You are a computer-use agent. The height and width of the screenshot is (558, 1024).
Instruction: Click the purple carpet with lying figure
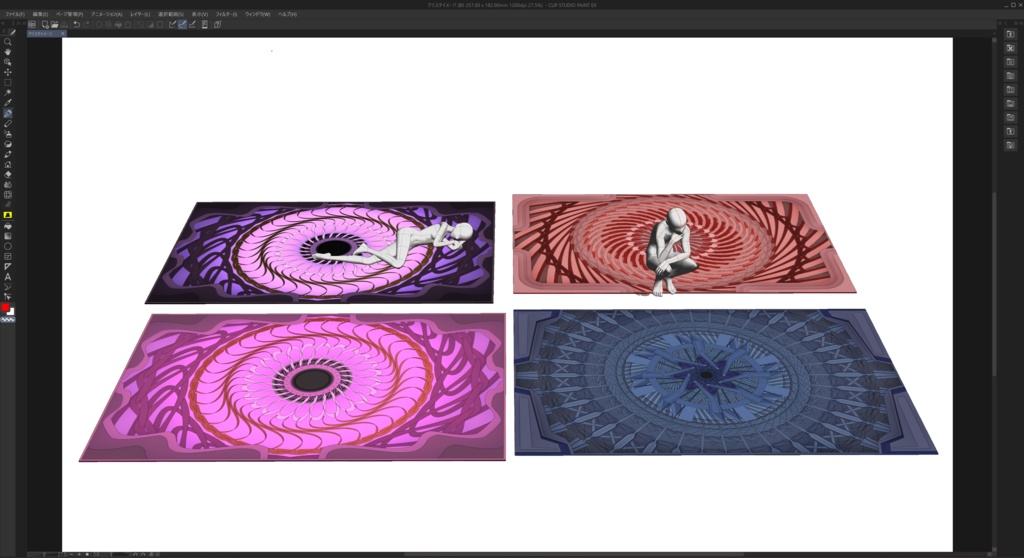[x=320, y=252]
